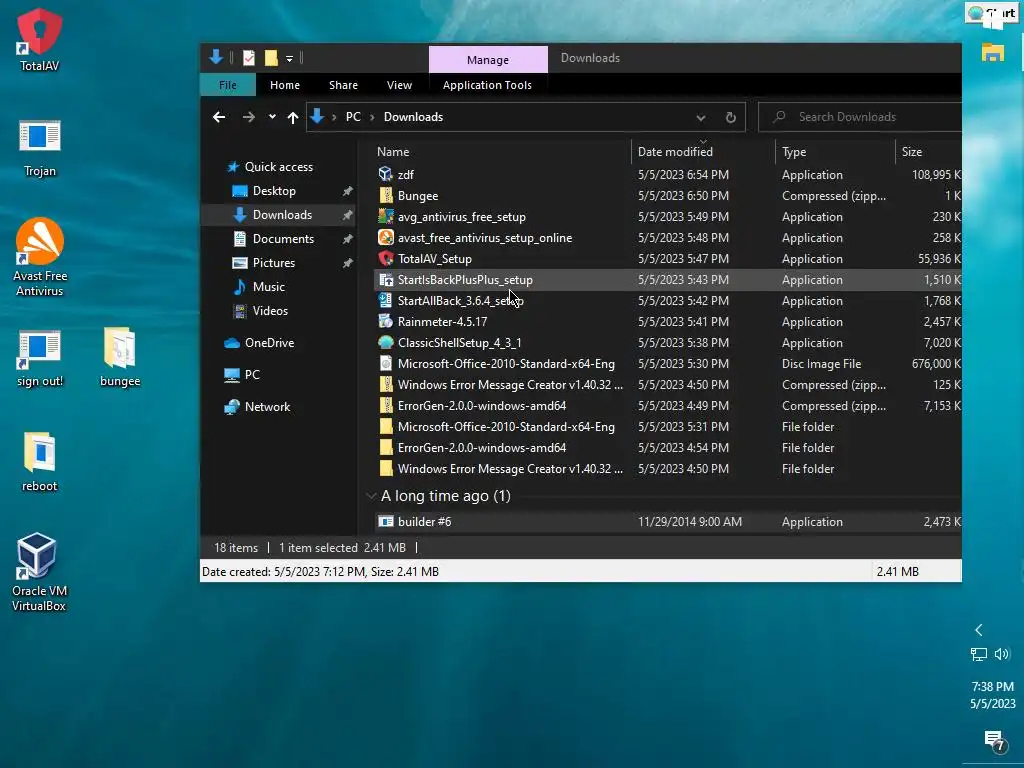Sort by the Size column header
The image size is (1024, 768).
coord(912,152)
